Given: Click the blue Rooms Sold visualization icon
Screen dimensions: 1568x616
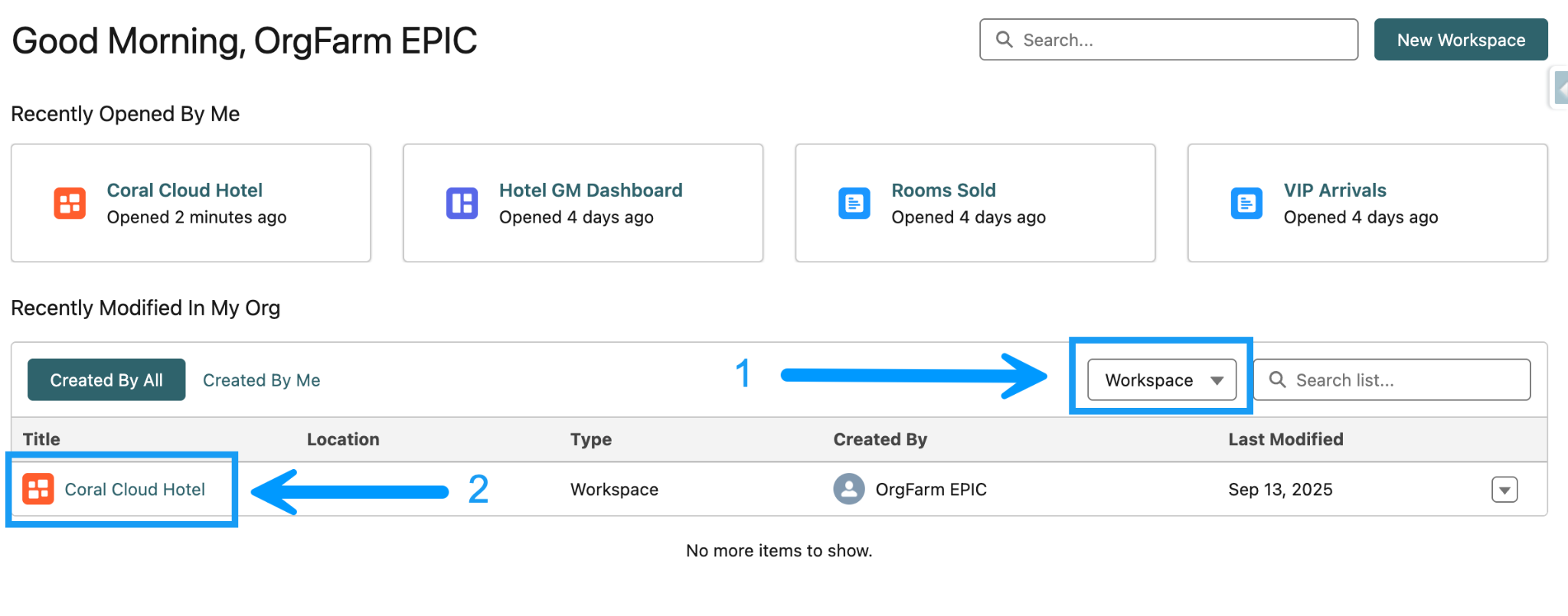Looking at the screenshot, I should tap(854, 204).
